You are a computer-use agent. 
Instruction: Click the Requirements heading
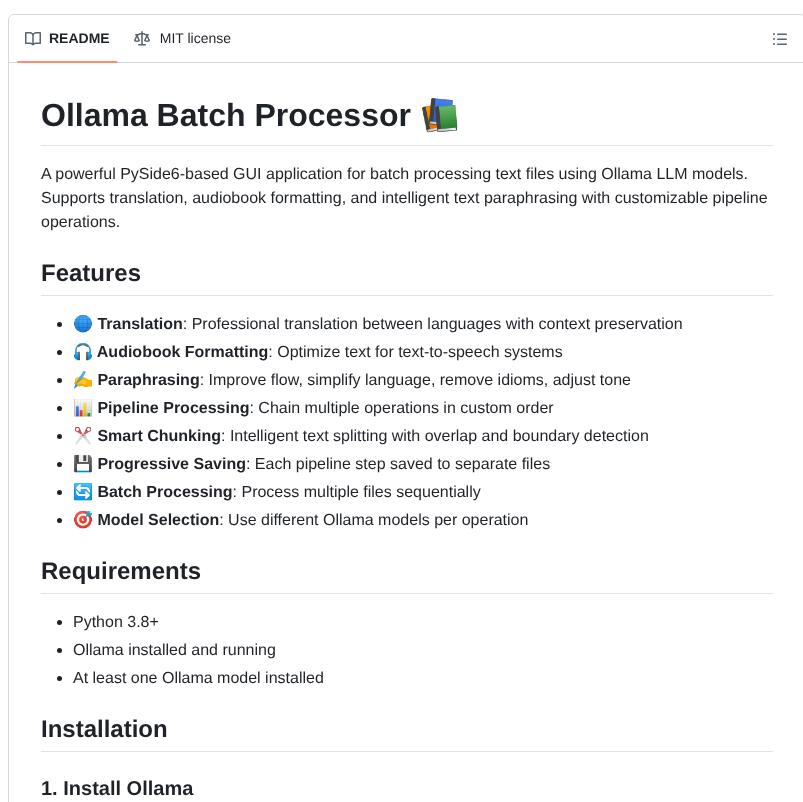tap(121, 571)
